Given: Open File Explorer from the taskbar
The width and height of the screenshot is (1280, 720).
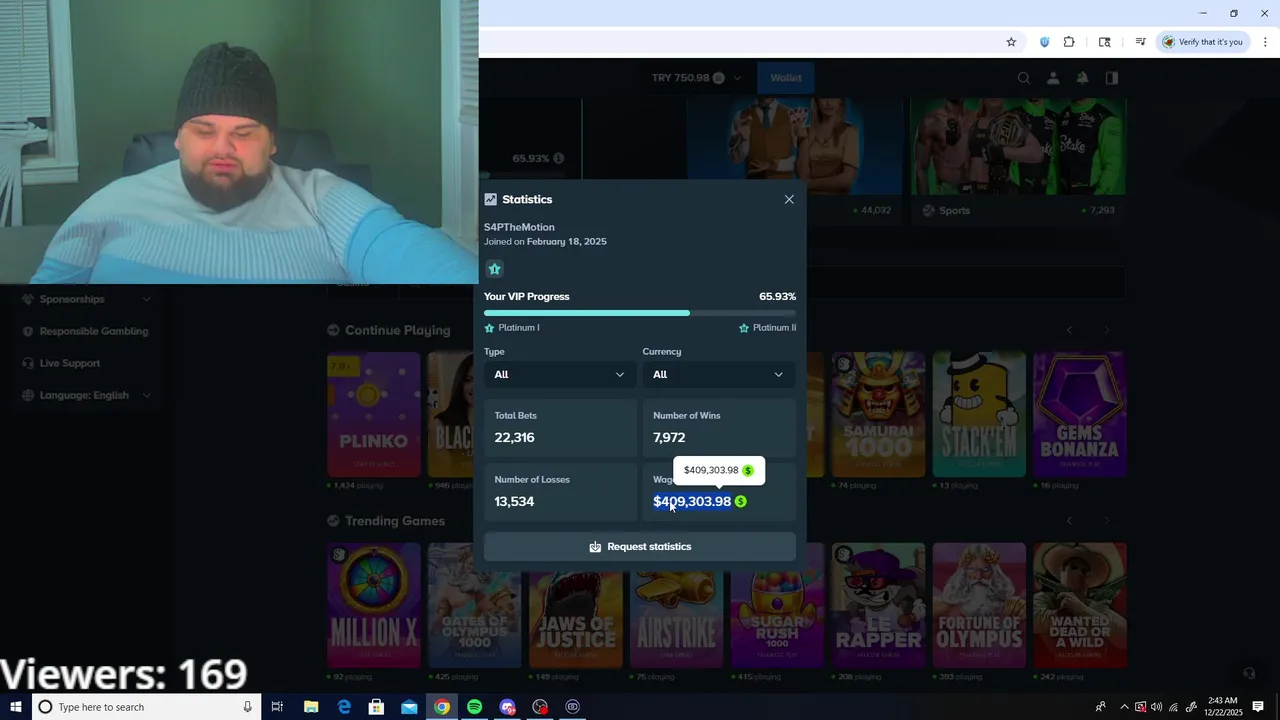Looking at the screenshot, I should click(311, 707).
